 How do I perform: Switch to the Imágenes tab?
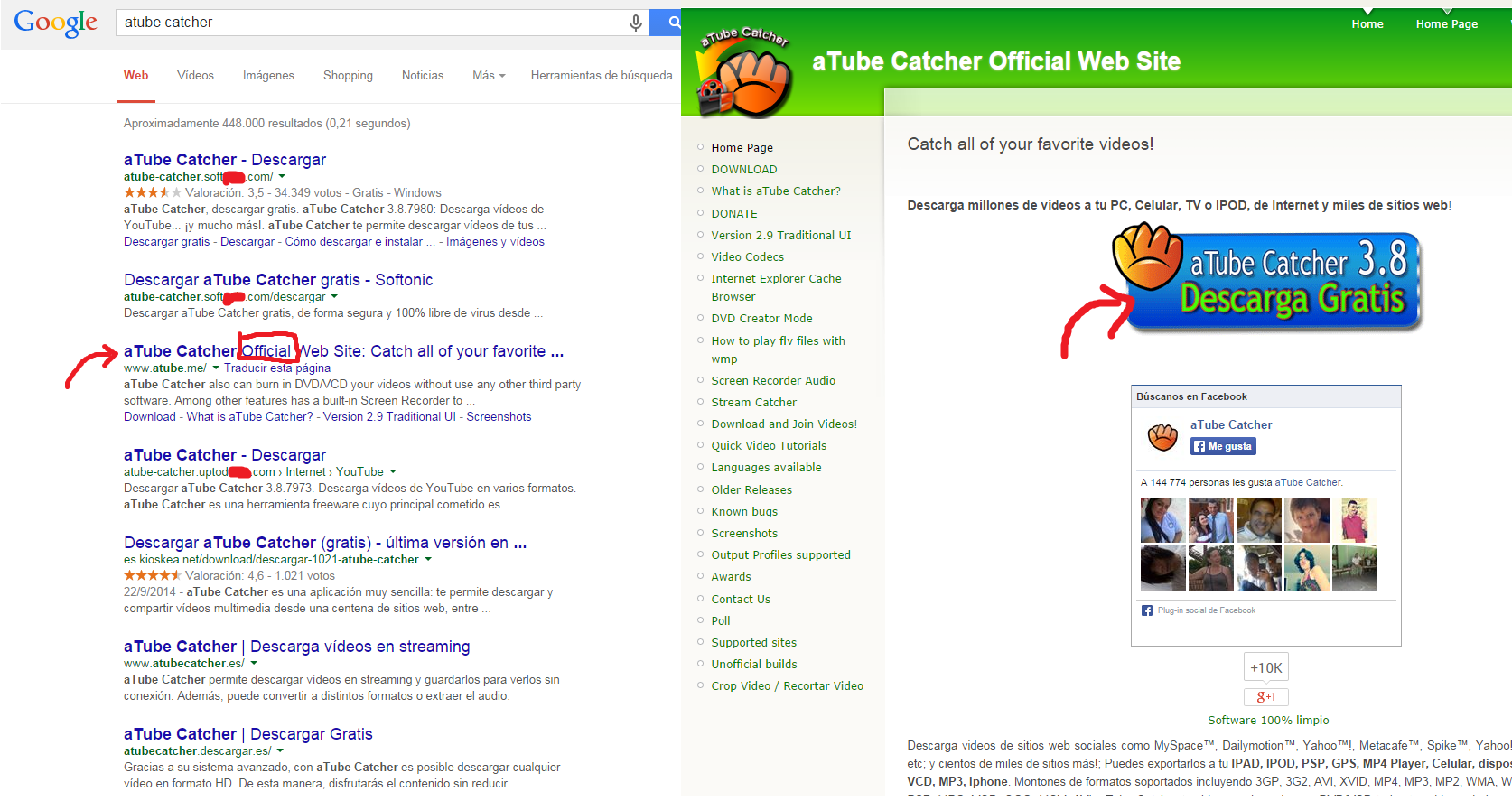tap(268, 76)
